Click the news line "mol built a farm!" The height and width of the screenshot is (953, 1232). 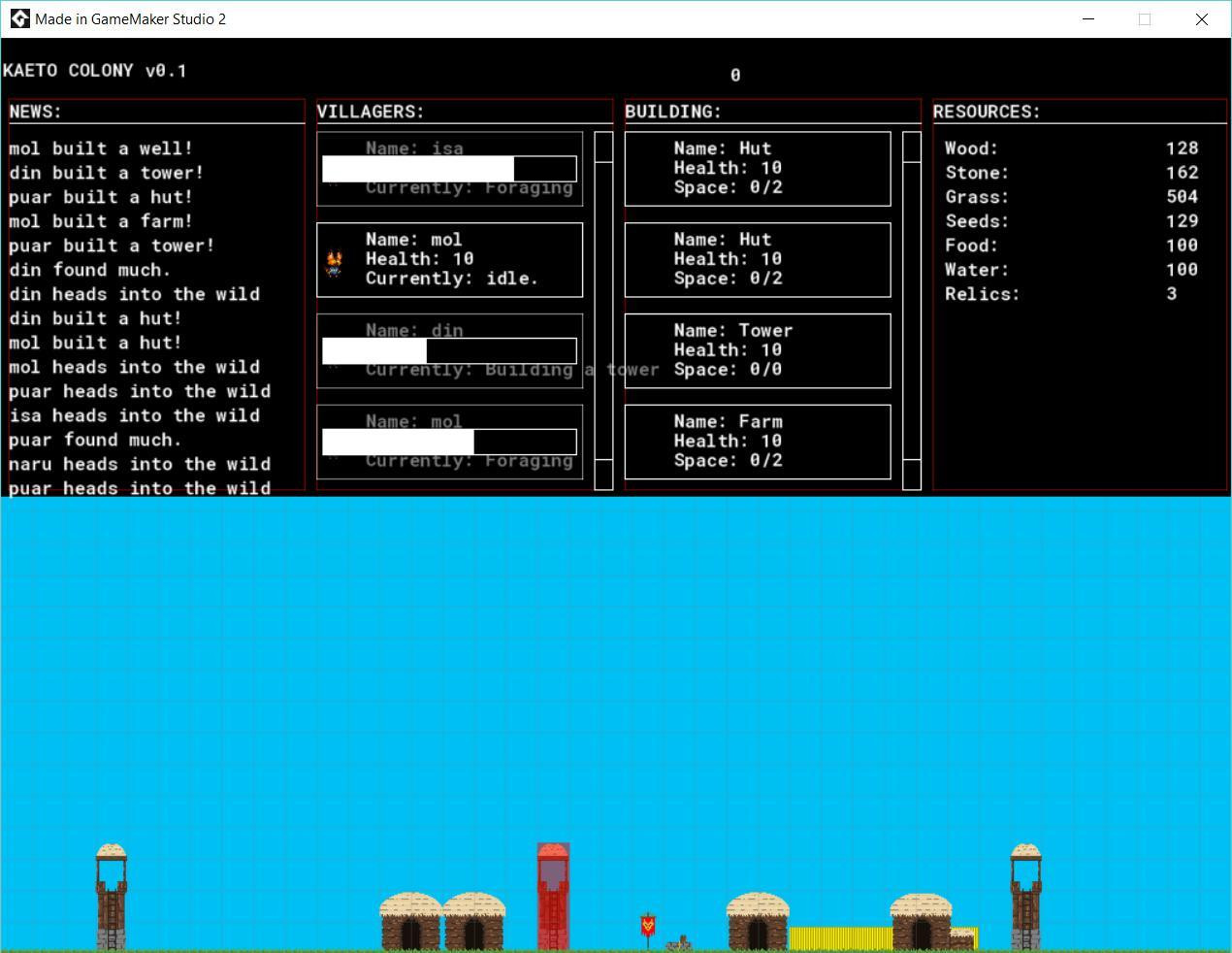[x=101, y=221]
